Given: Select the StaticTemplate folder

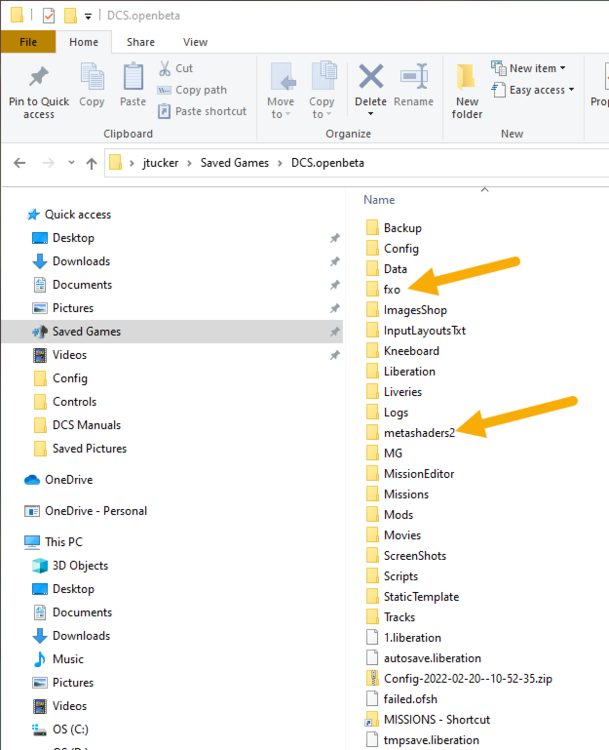Looking at the screenshot, I should (421, 597).
